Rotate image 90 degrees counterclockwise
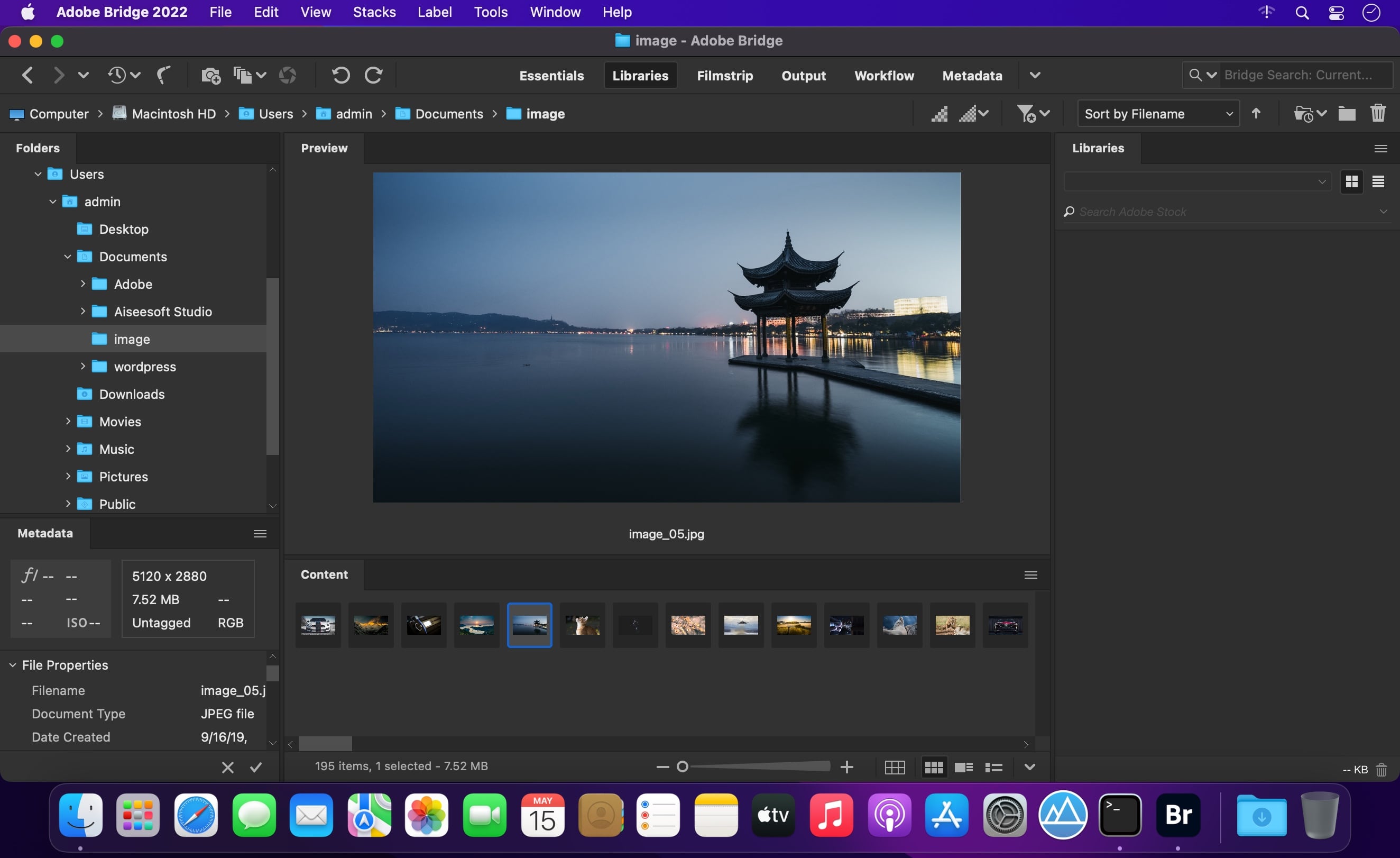Screen dimensions: 1400x858 pos(340,75)
